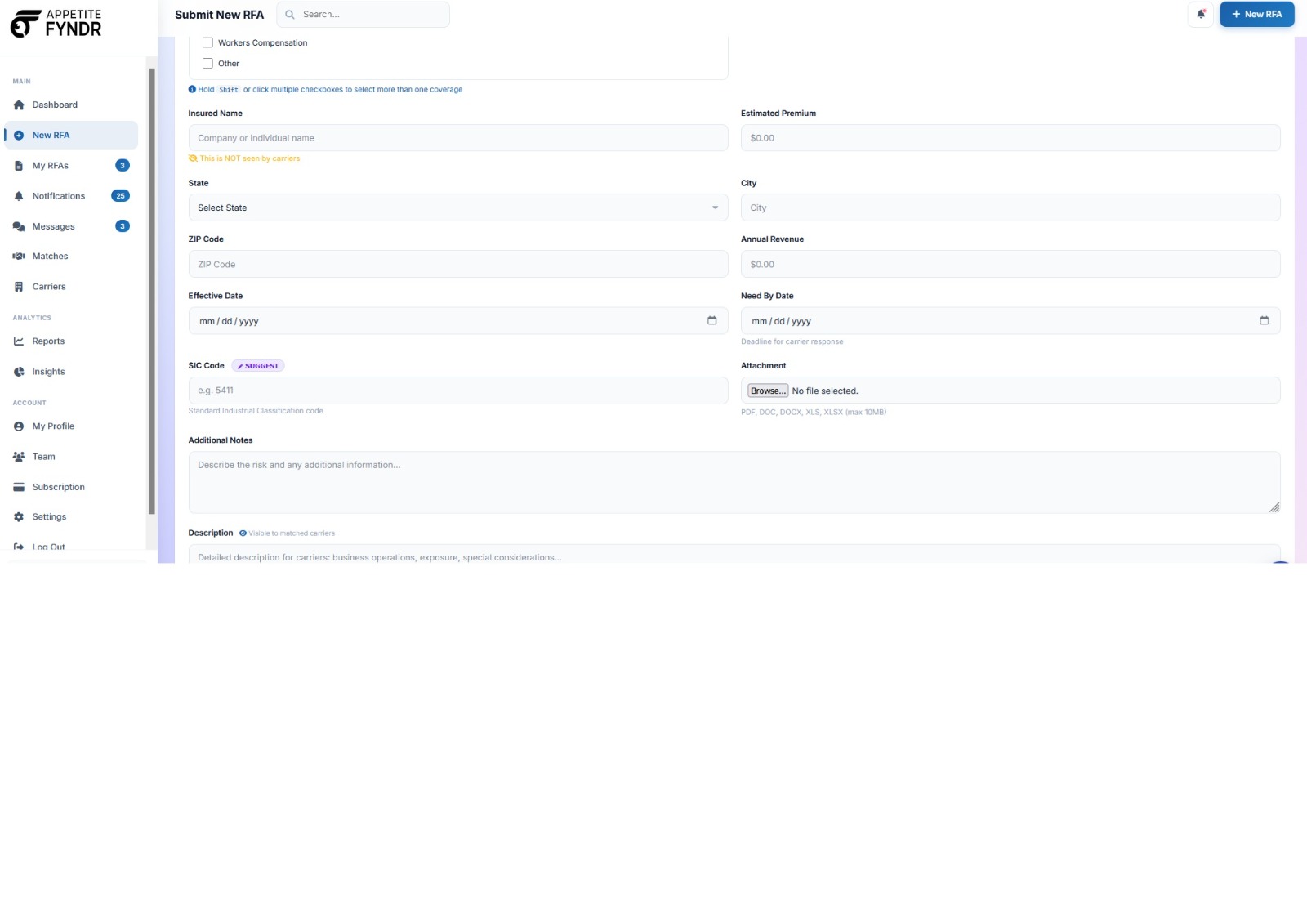The image size is (1307, 924).
Task: Focus the top Search box
Action: [x=364, y=15]
